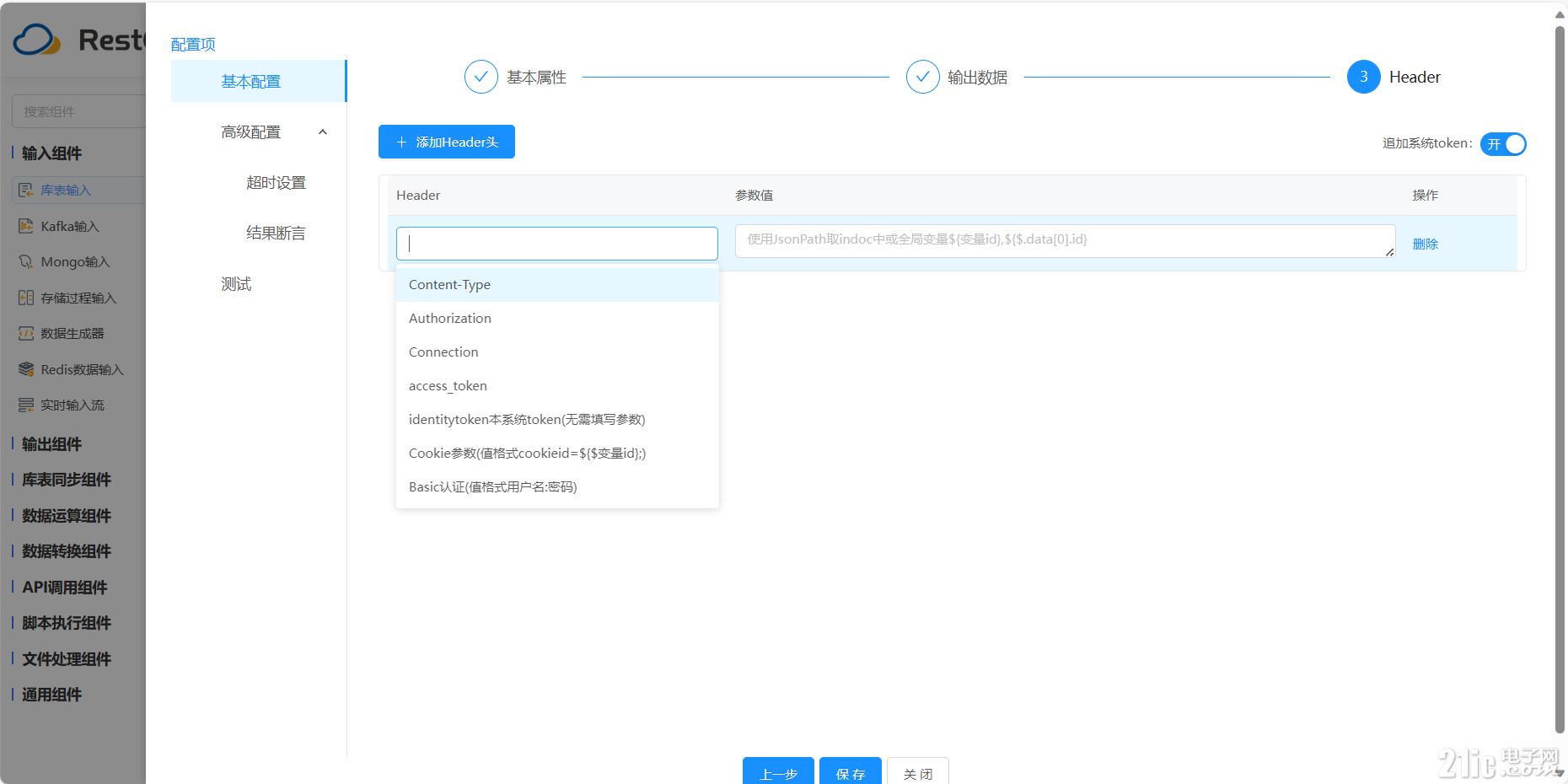Image resolution: width=1568 pixels, height=784 pixels.
Task: Expand the API调用组件 category
Action: pyautogui.click(x=64, y=588)
